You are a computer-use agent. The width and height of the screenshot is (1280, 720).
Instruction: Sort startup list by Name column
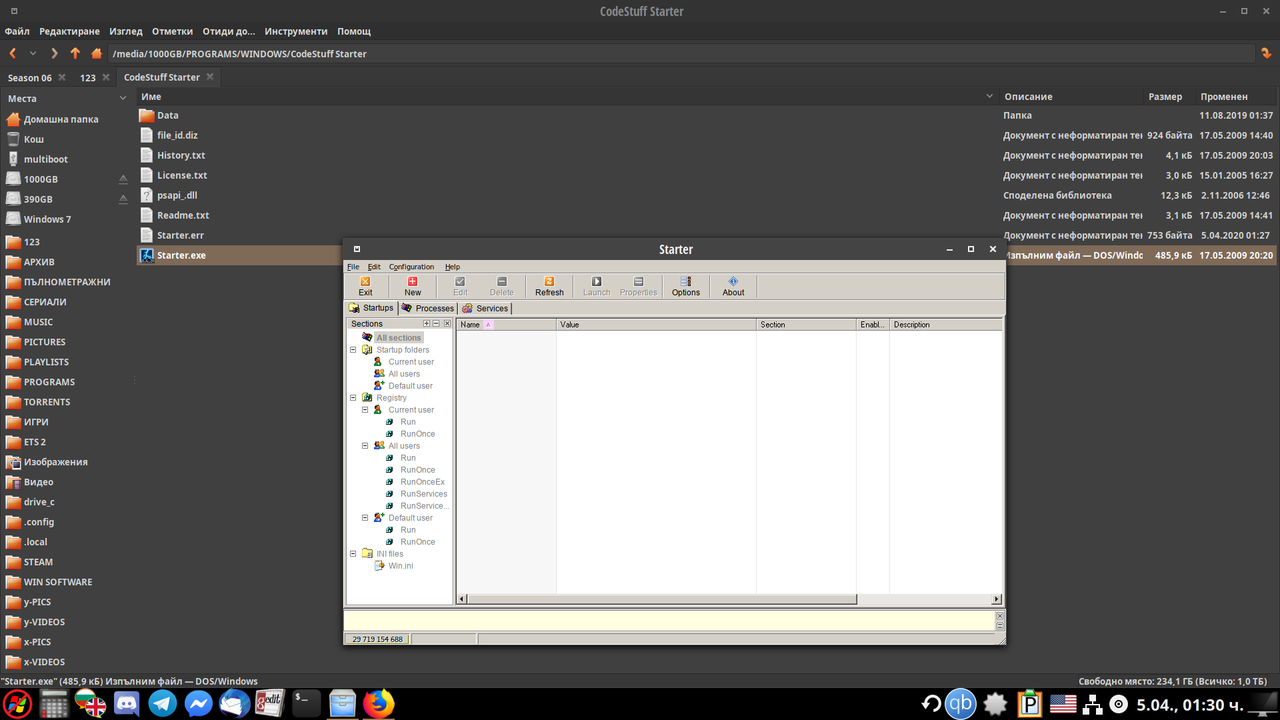click(506, 325)
